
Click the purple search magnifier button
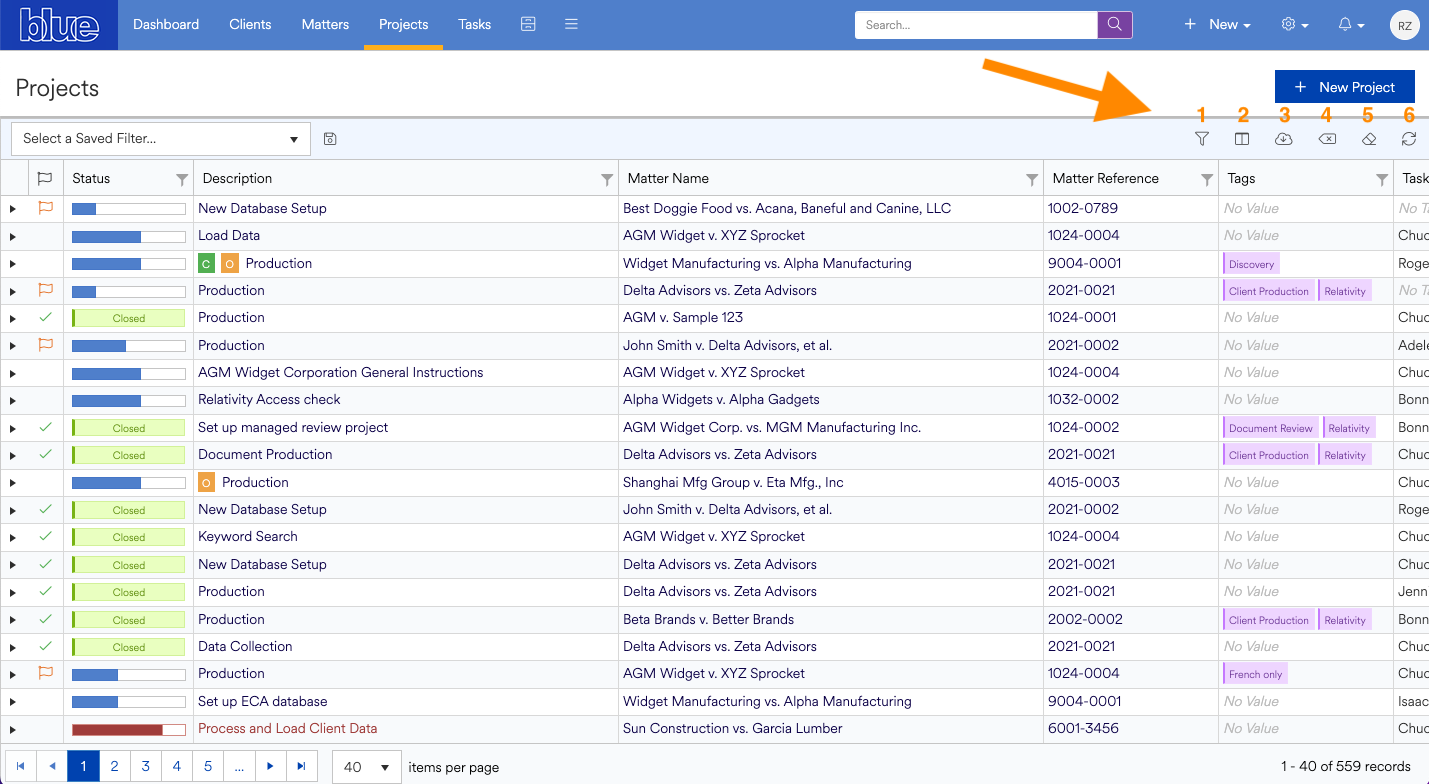(x=1115, y=24)
